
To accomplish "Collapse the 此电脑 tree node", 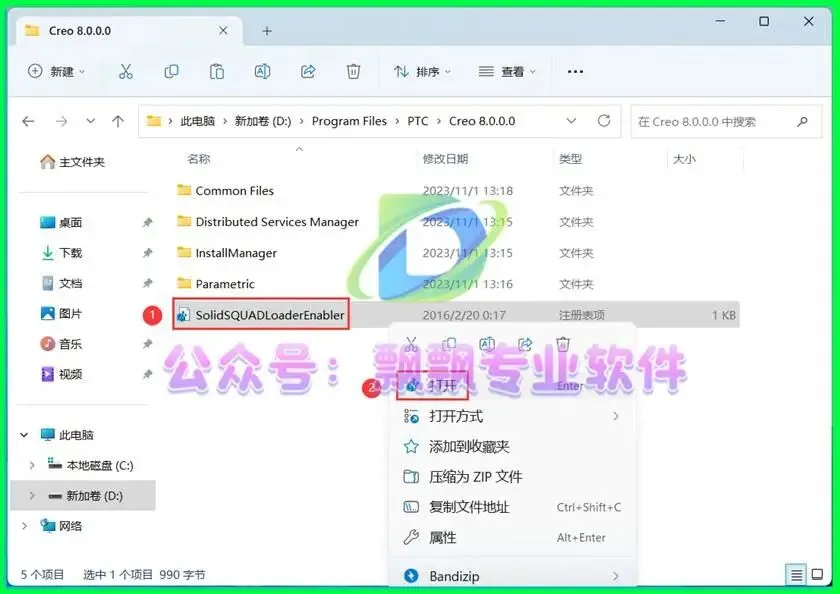I will tap(24, 435).
